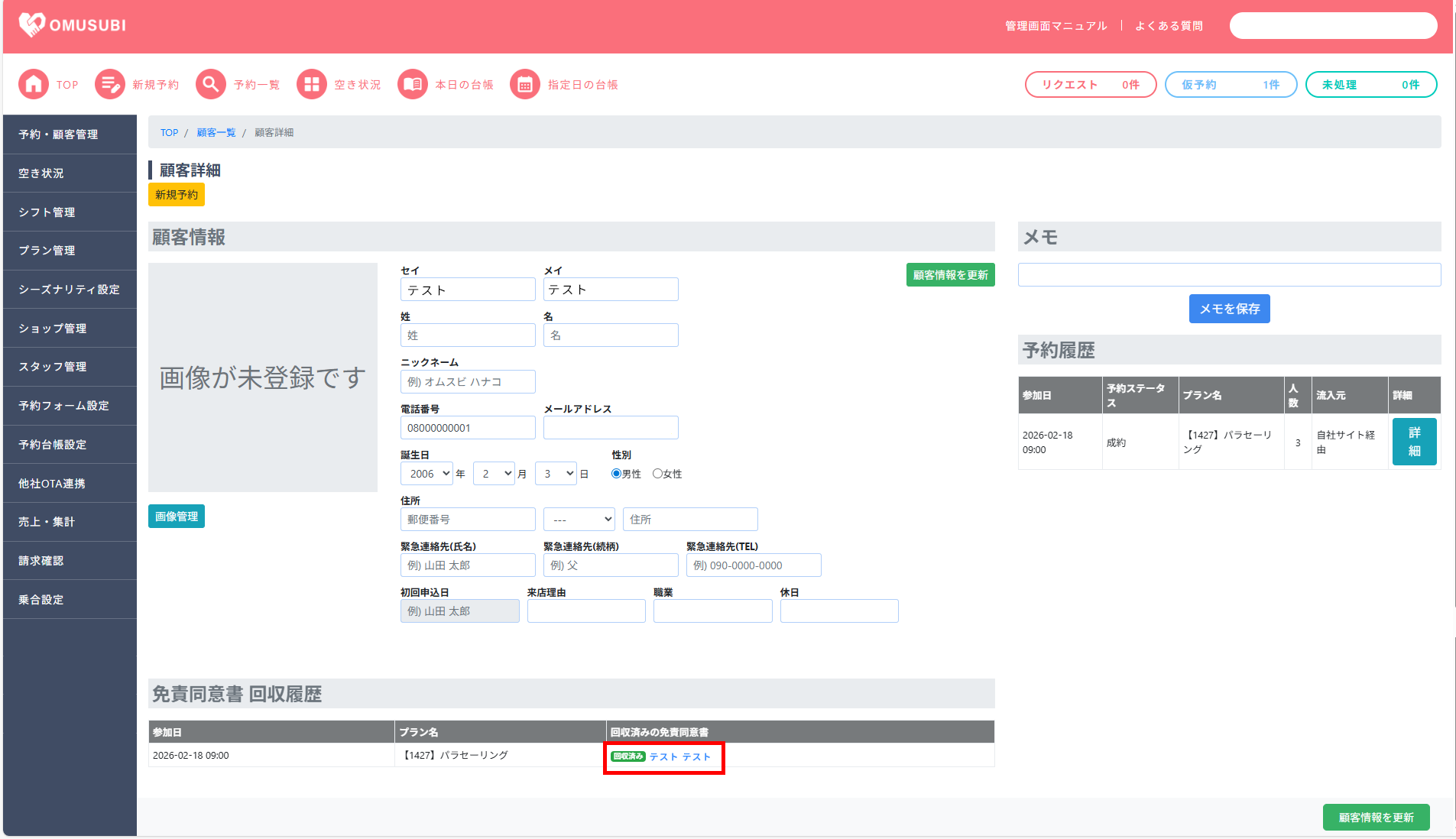The height and width of the screenshot is (839, 1456).
Task: Open the TOP home icon
Action: click(x=34, y=85)
